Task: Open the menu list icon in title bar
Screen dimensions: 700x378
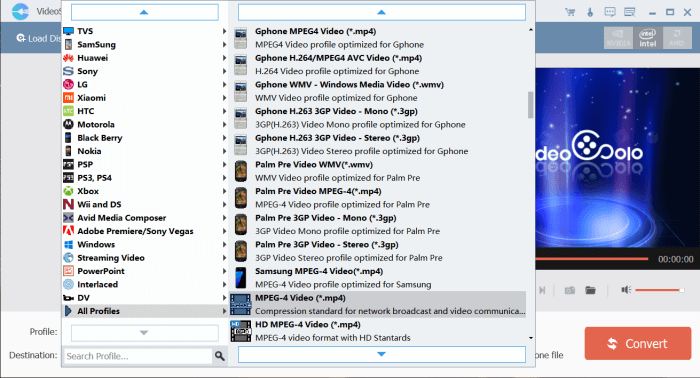Action: point(629,12)
